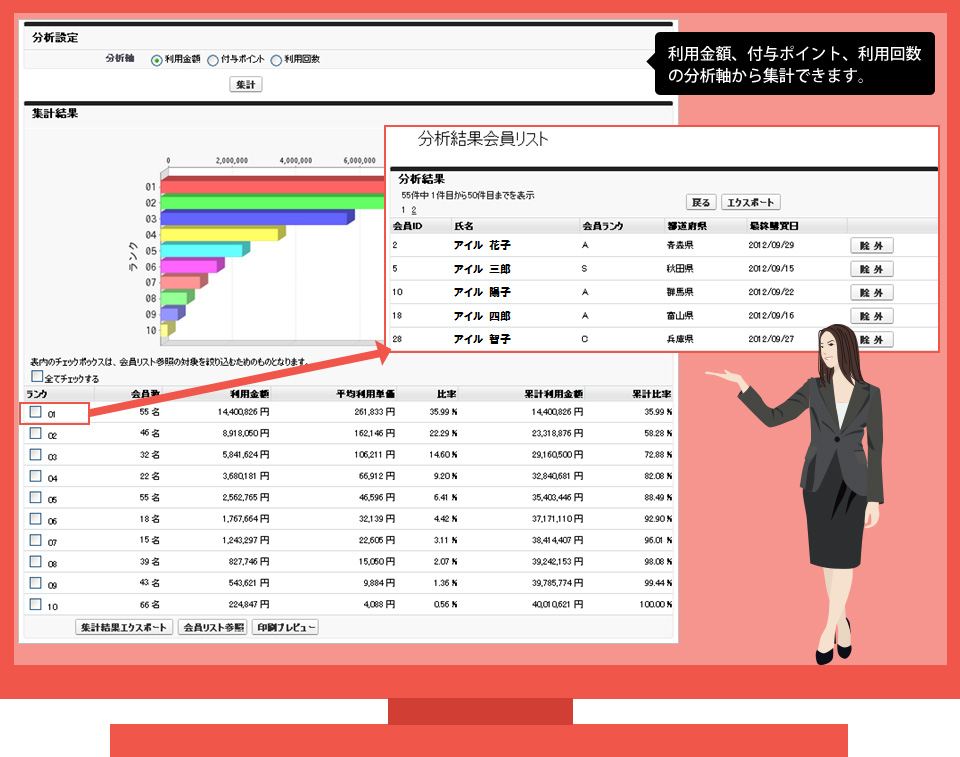Click the yellow rank 04 chart bar
Image resolution: width=960 pixels, height=757 pixels.
[x=218, y=235]
